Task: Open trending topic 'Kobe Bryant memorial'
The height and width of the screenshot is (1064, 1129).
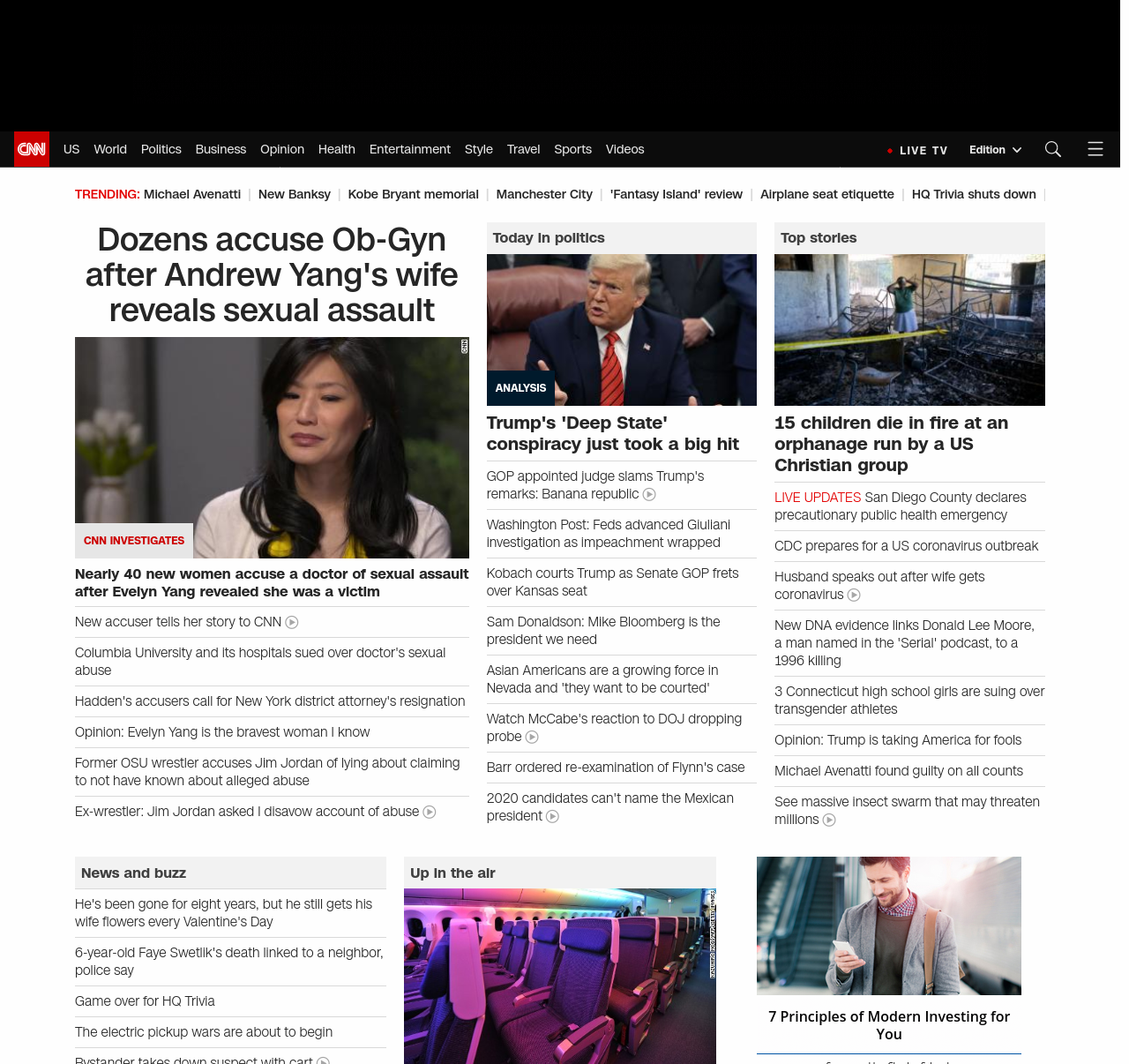Action: pos(413,194)
